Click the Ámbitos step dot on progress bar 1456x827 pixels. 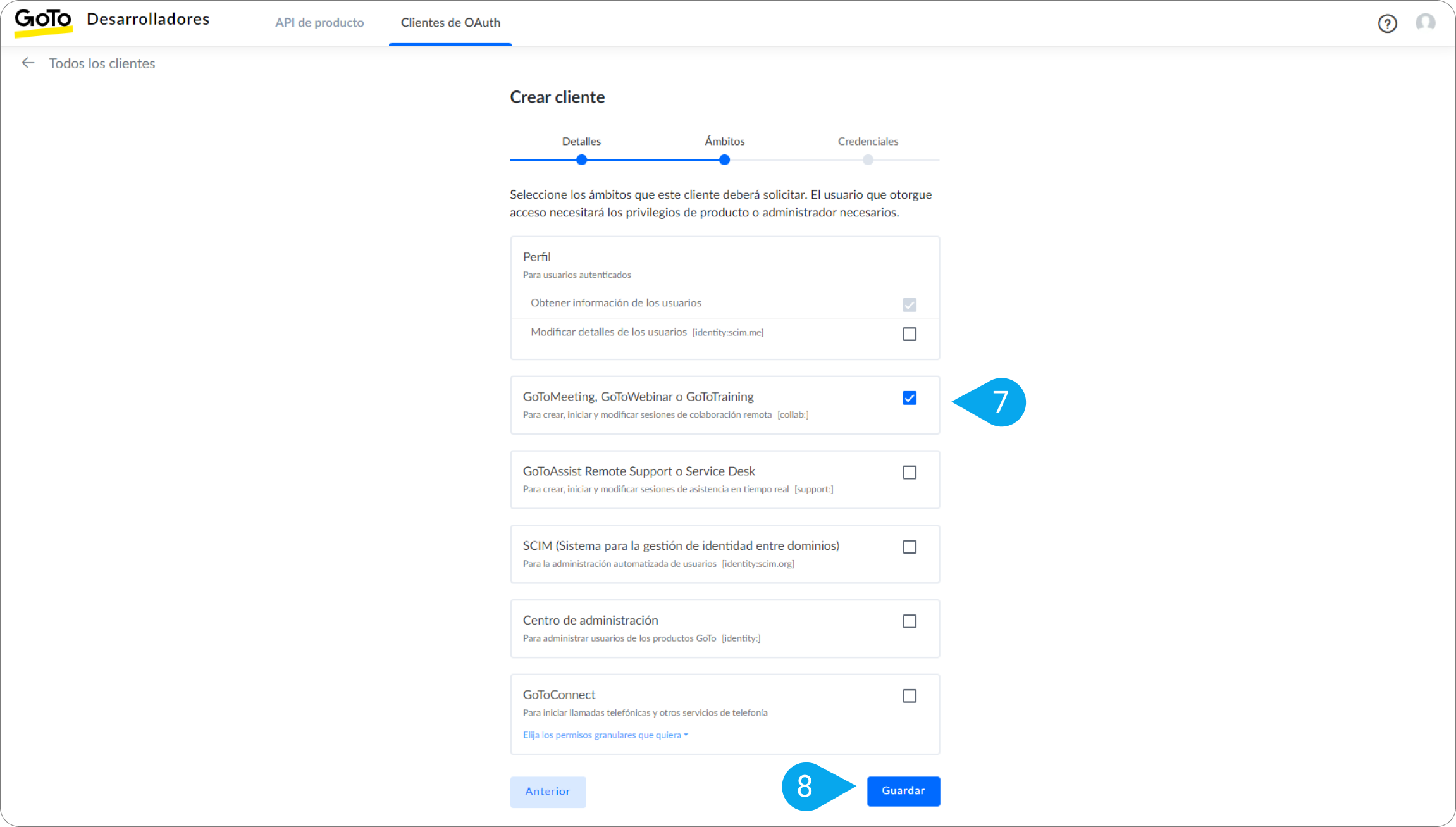725,160
